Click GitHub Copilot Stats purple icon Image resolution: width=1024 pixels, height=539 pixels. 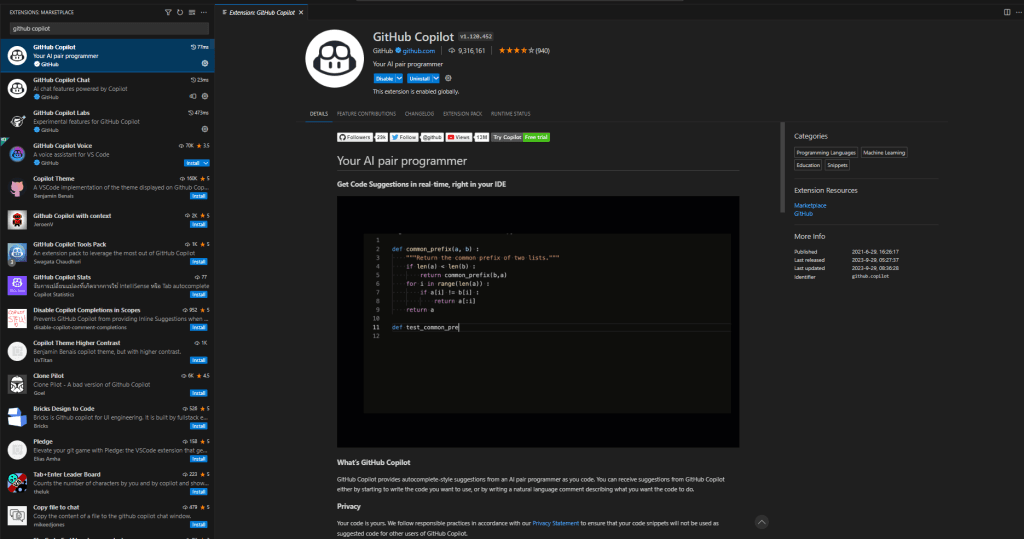17,286
